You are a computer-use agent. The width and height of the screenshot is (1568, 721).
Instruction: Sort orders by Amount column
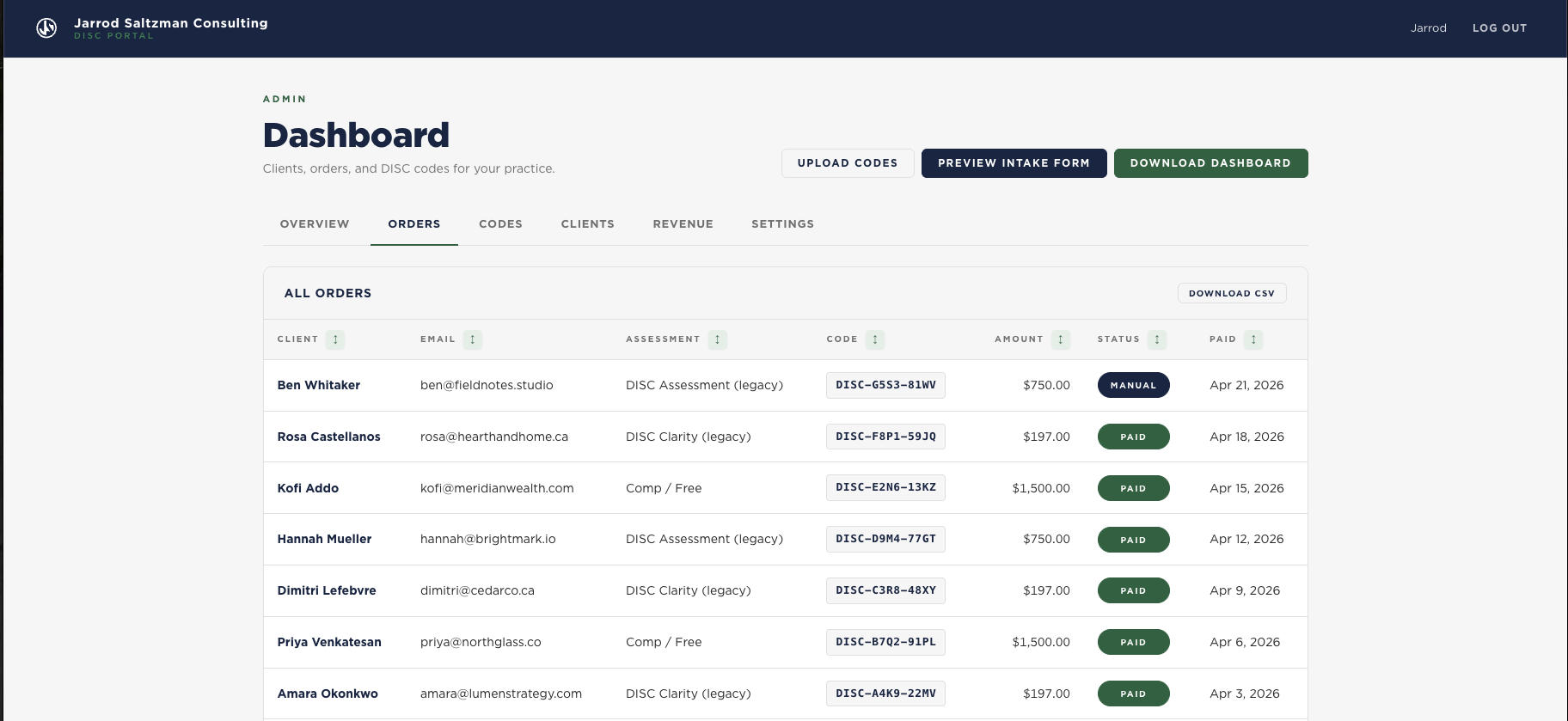click(1061, 339)
